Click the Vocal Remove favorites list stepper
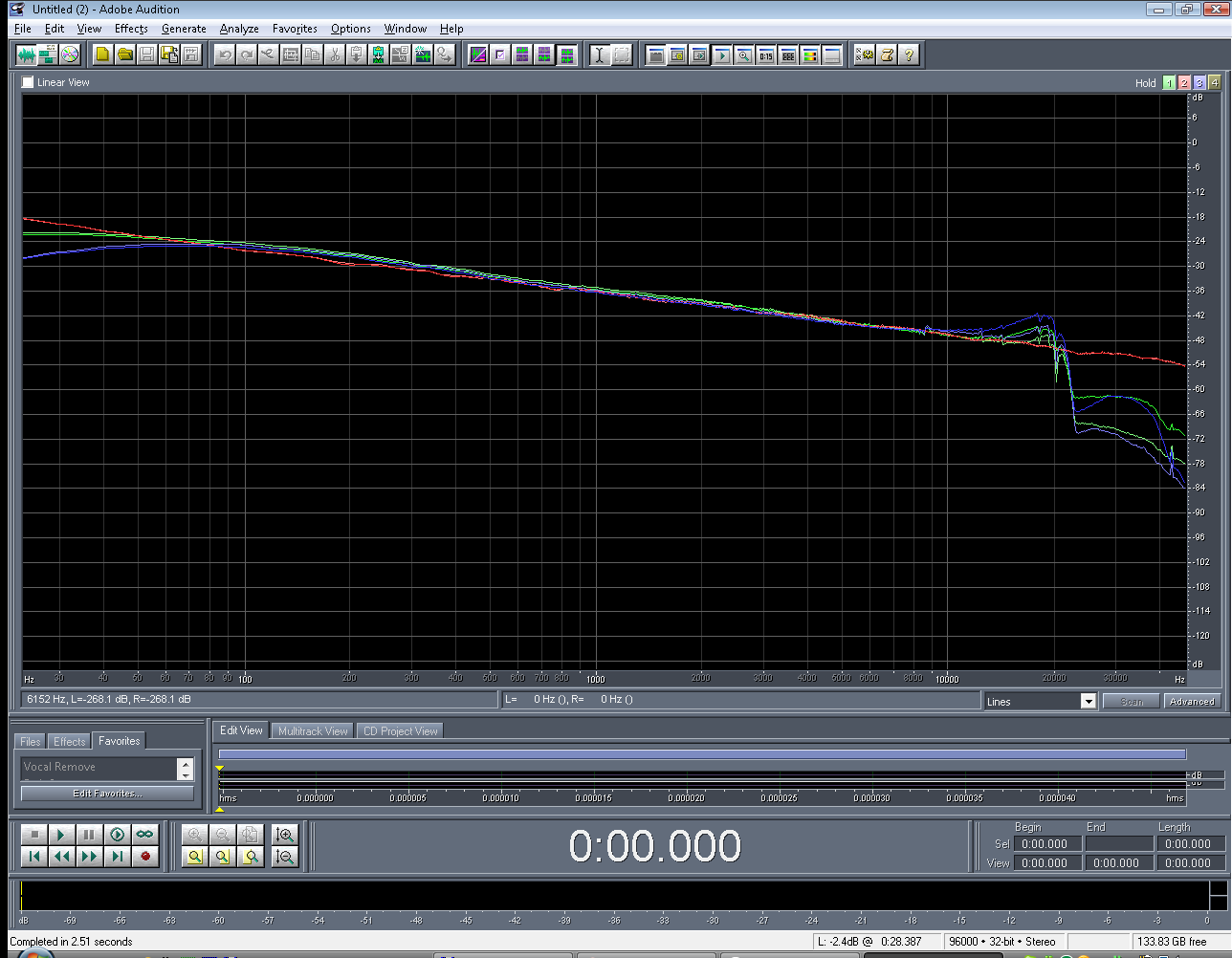 click(x=186, y=768)
